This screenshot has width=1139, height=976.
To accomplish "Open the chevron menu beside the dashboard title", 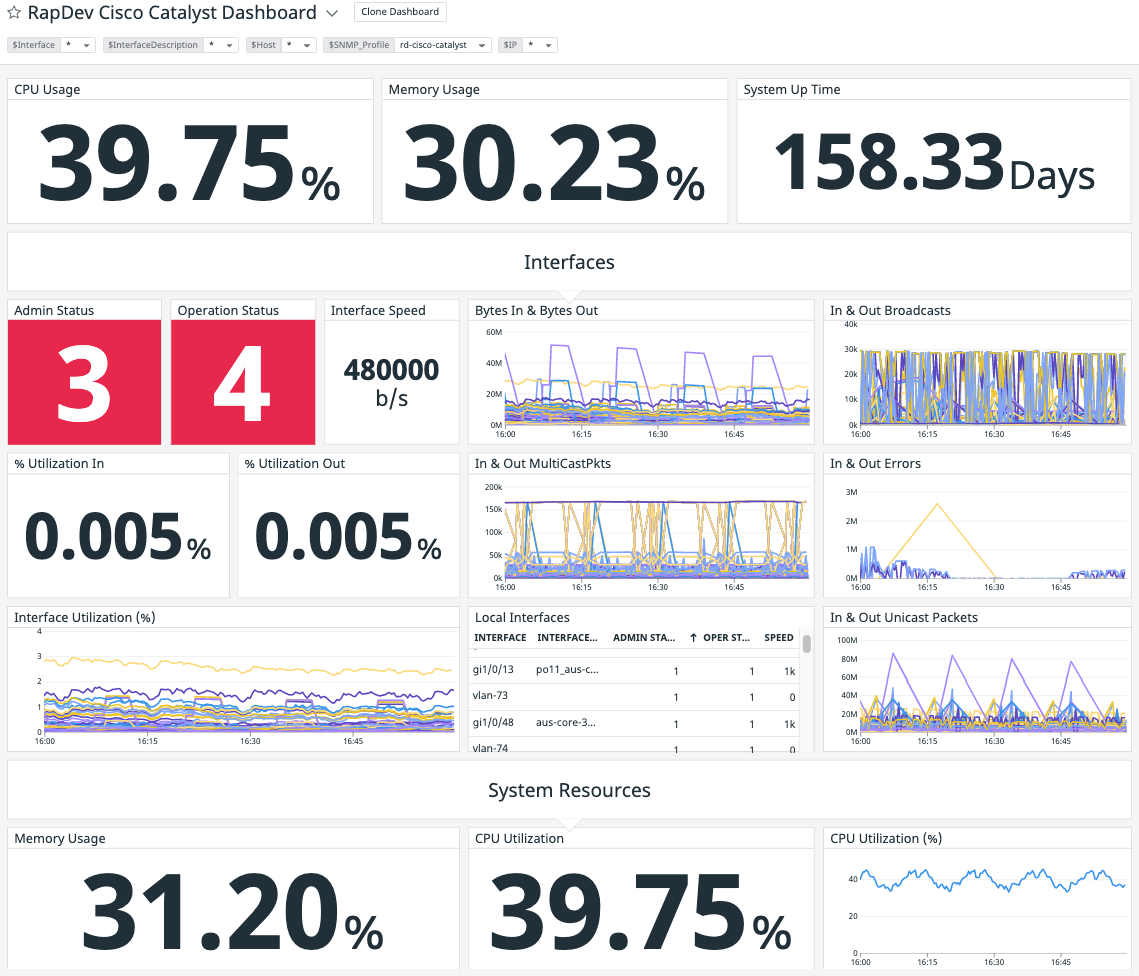I will point(332,13).
